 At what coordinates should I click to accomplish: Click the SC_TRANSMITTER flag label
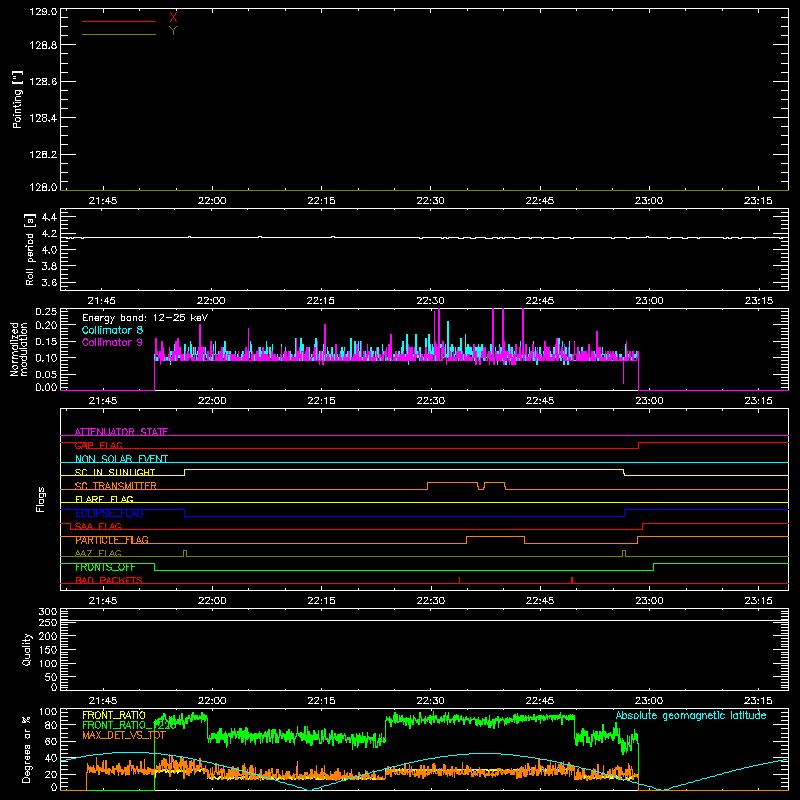[x=116, y=486]
